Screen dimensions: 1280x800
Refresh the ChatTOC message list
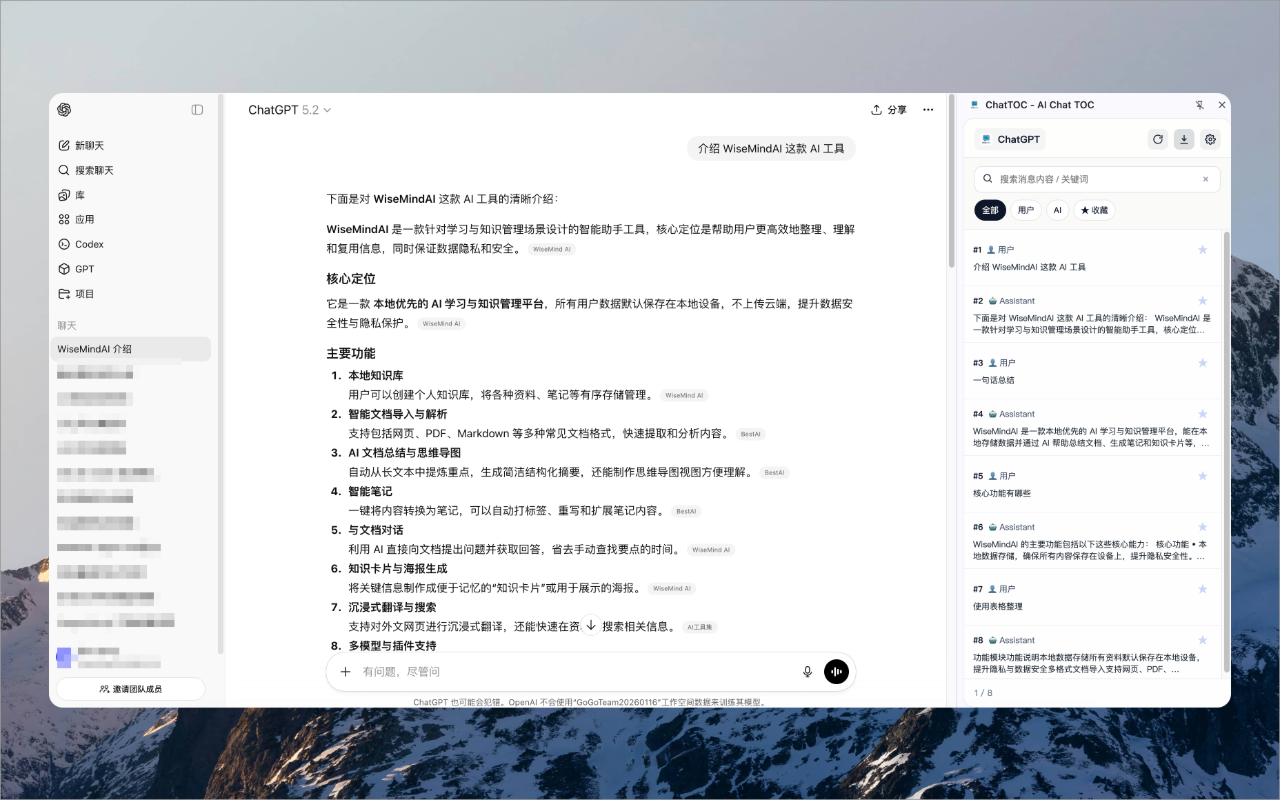pyautogui.click(x=1157, y=139)
